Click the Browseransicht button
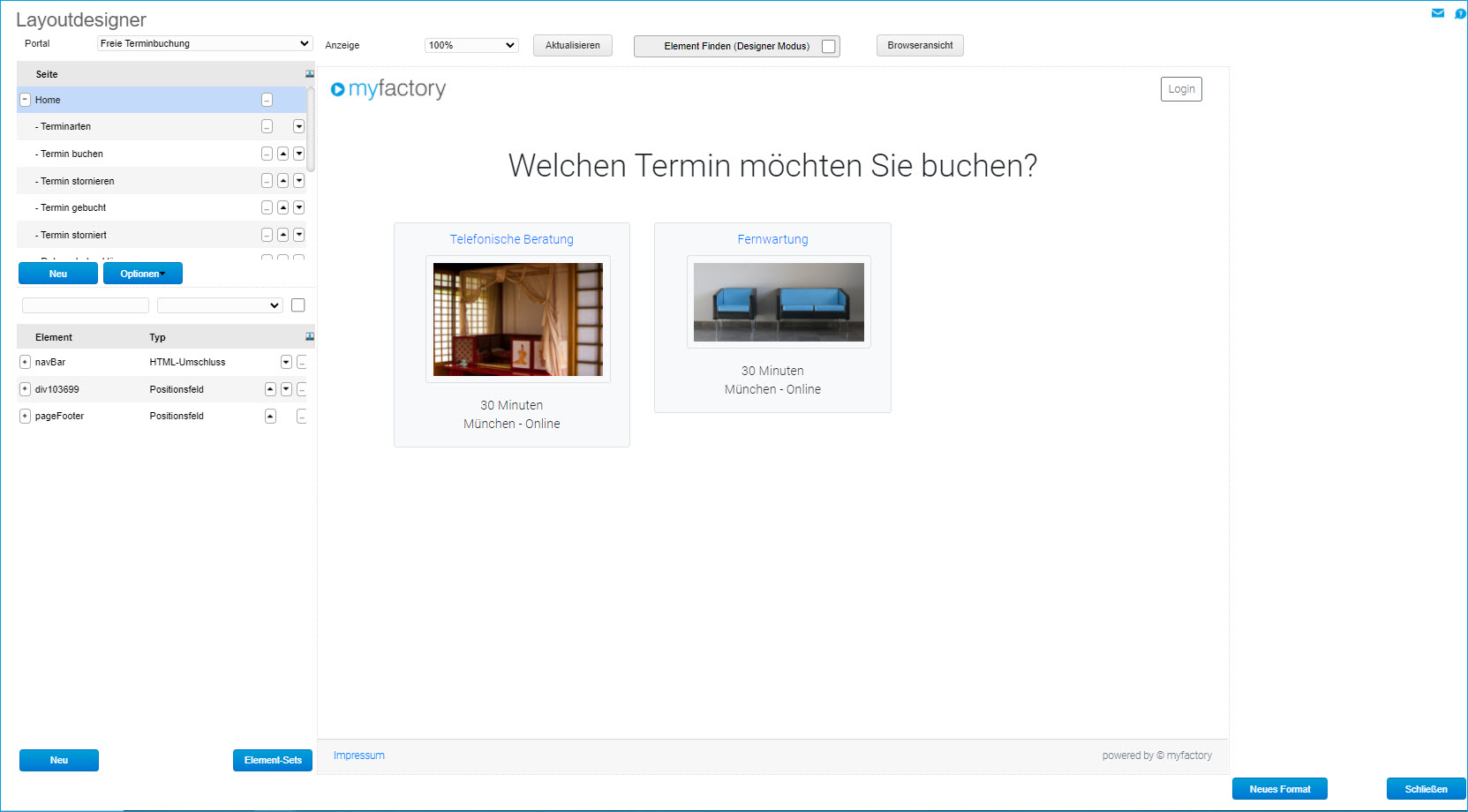The height and width of the screenshot is (812, 1468). pyautogui.click(x=920, y=45)
